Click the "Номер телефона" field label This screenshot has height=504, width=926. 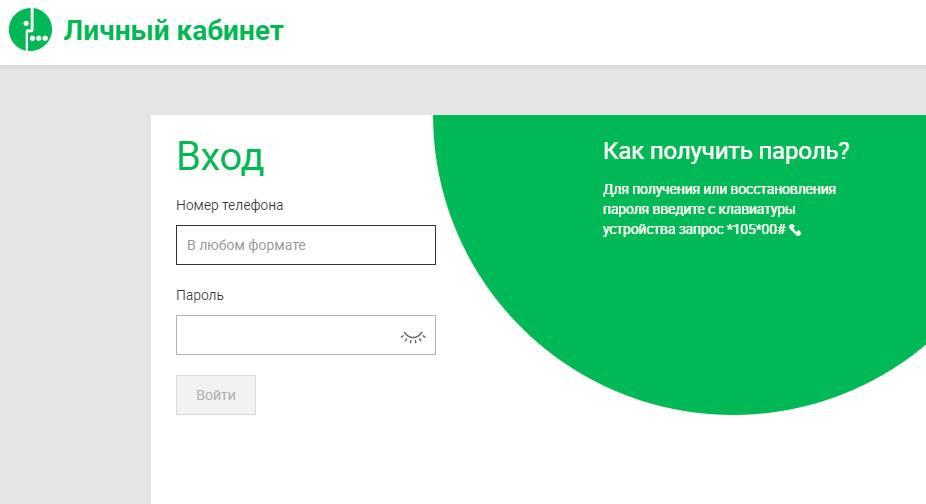229,205
